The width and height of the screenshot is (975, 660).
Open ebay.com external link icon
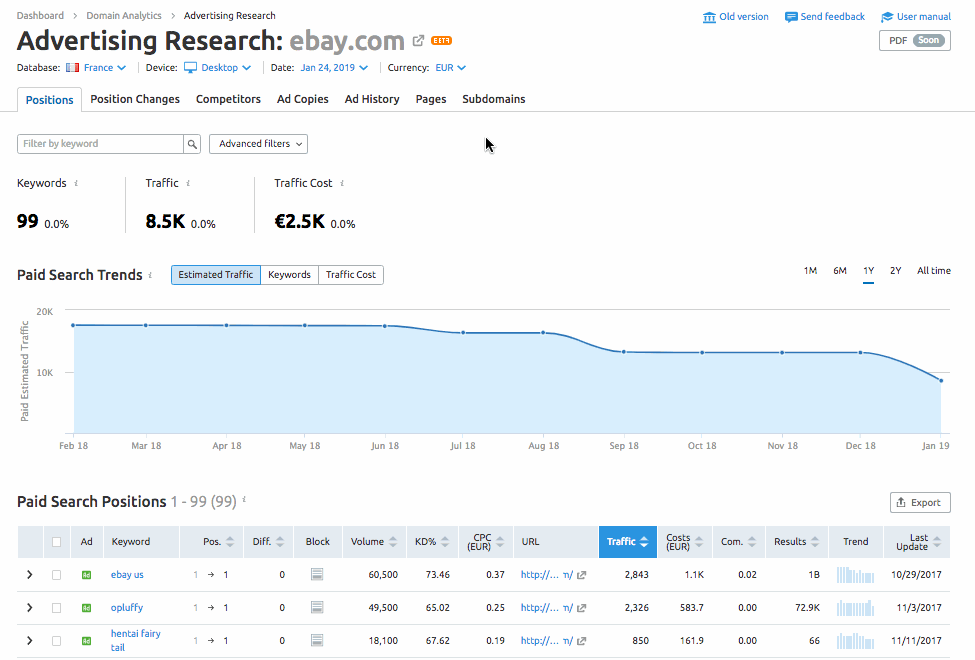pos(418,40)
